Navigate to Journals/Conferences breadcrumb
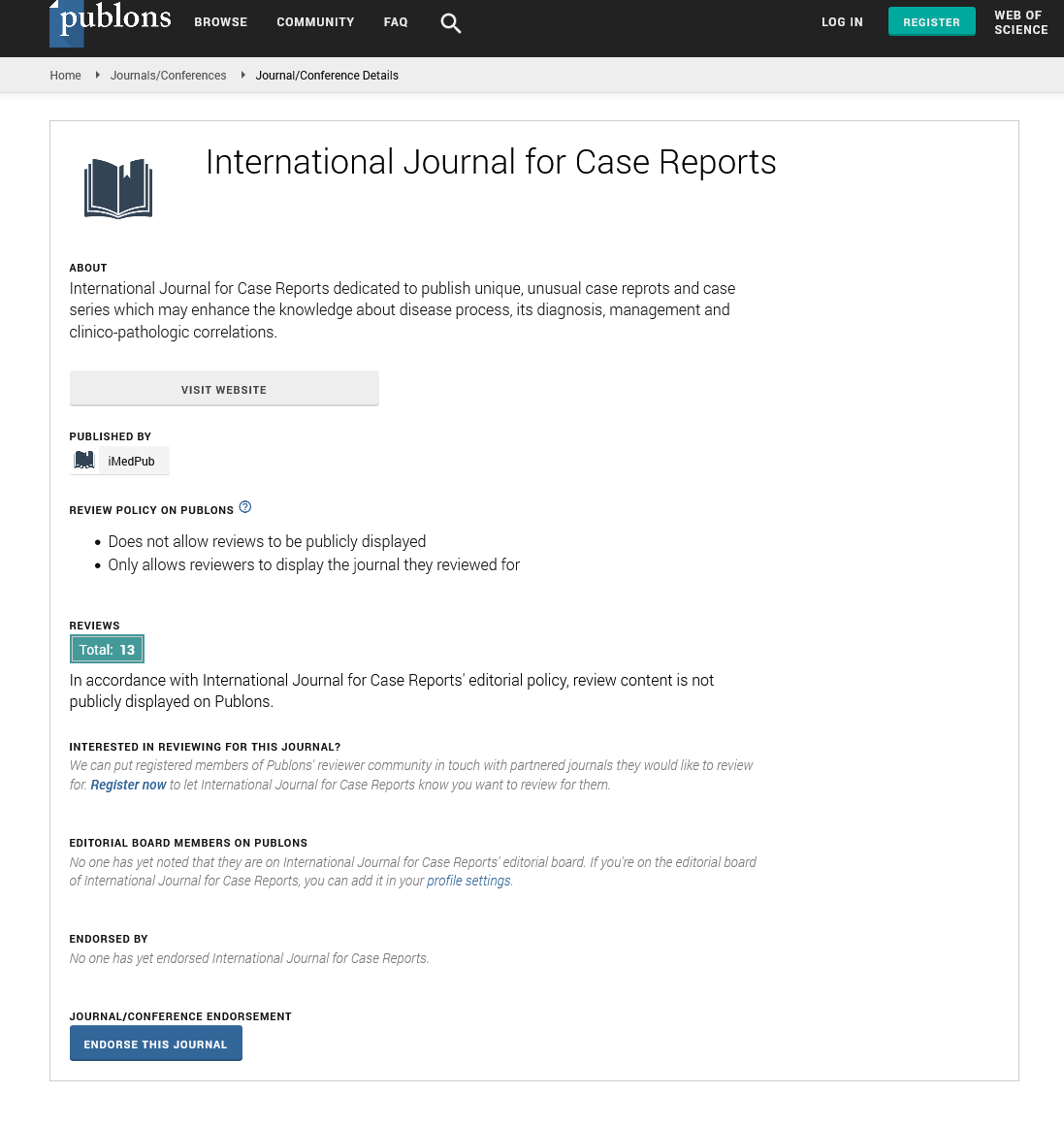Viewport: 1064px width, 1125px height. pos(168,76)
